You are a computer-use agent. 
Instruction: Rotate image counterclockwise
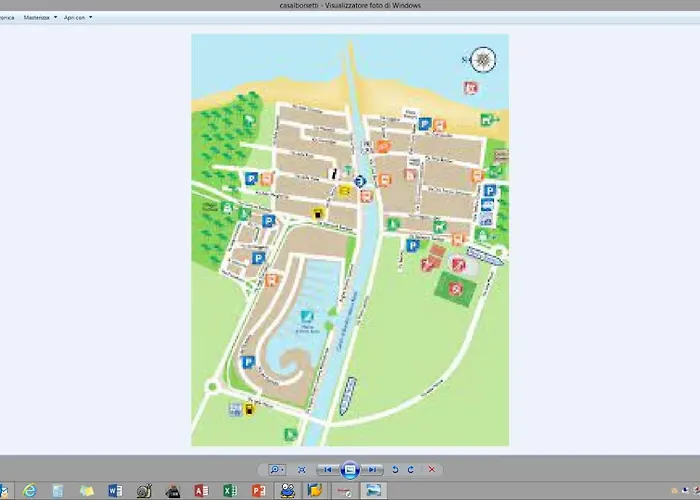395,469
